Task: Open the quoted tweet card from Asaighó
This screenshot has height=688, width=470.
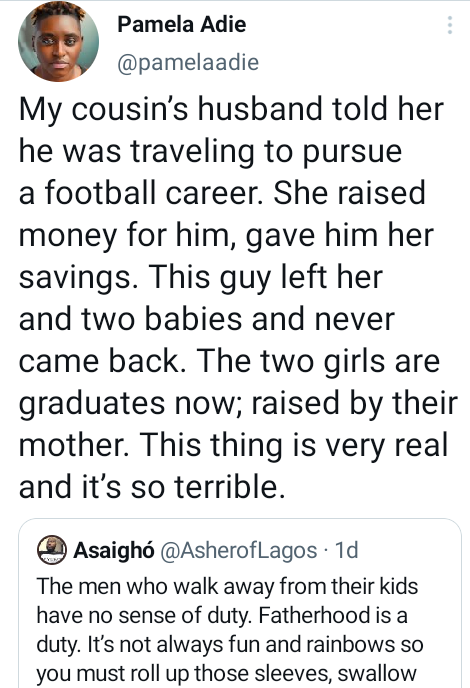Action: (x=240, y=603)
